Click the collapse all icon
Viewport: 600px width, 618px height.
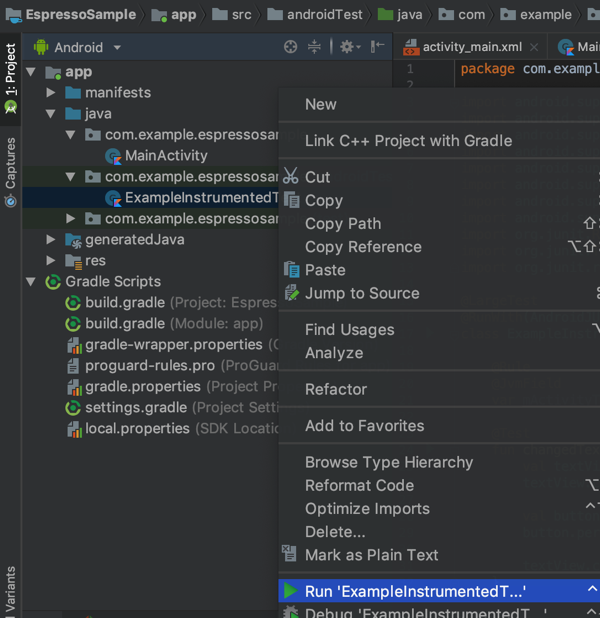tap(314, 47)
